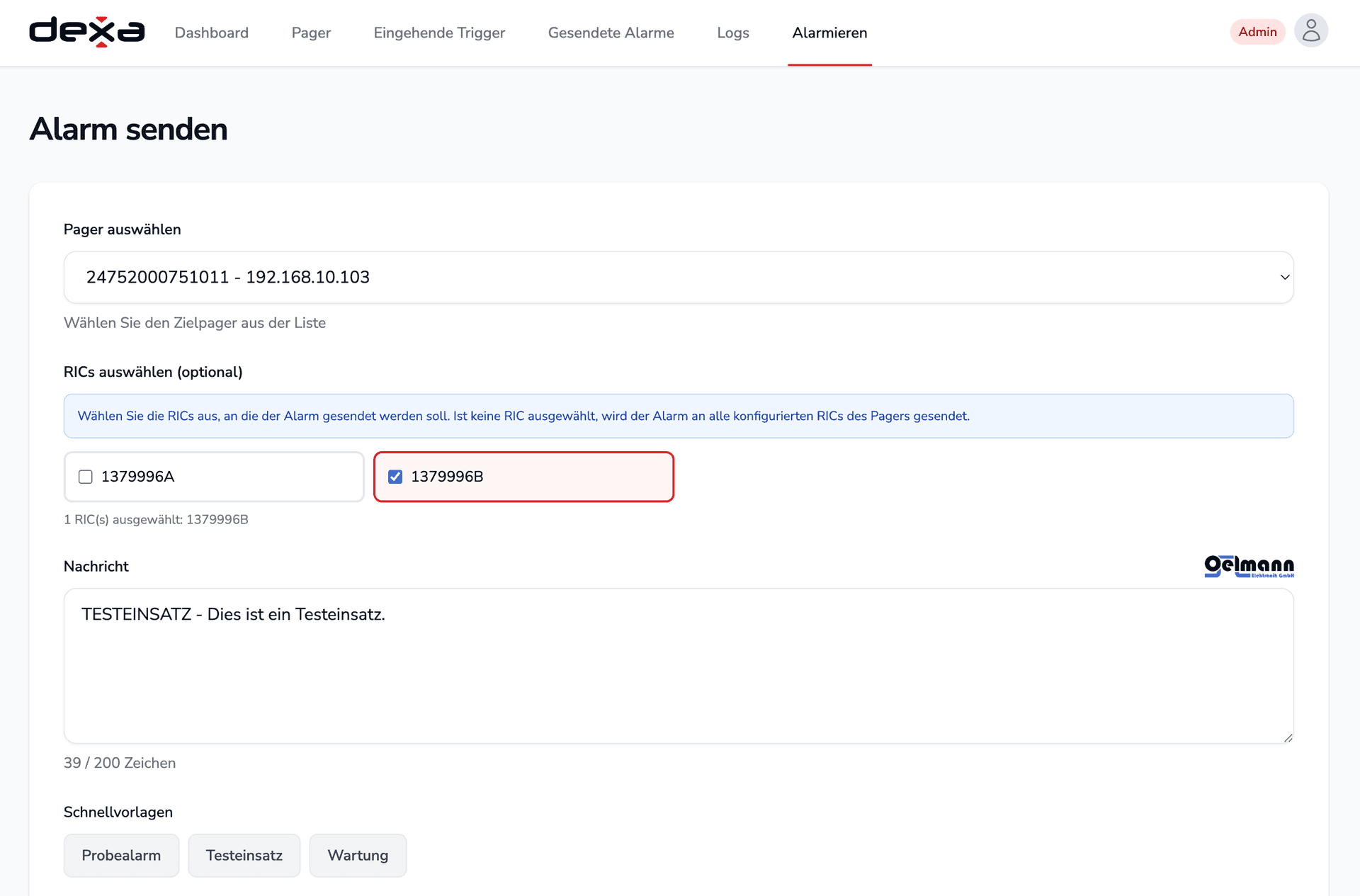The height and width of the screenshot is (896, 1360).
Task: Open the Logs page
Action: [732, 33]
